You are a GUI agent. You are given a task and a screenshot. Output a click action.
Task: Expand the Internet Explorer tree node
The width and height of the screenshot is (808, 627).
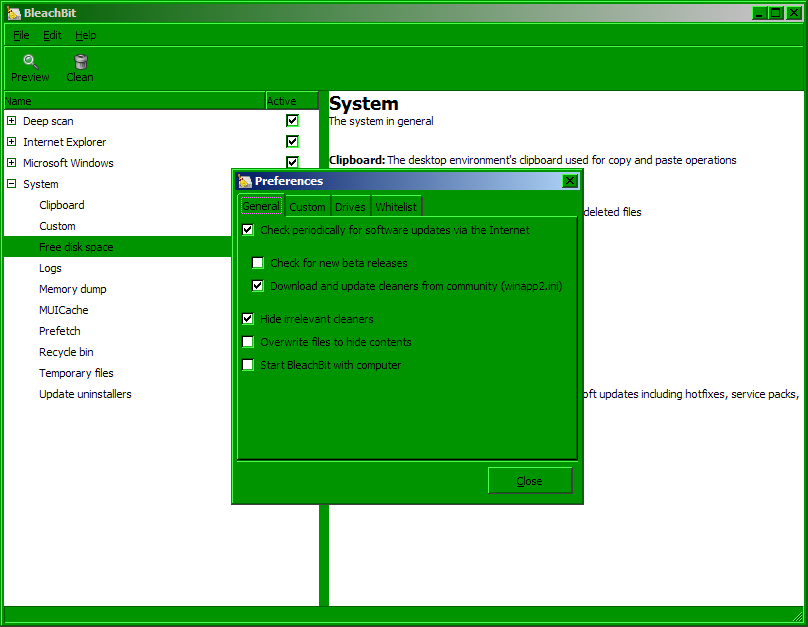click(x=11, y=142)
